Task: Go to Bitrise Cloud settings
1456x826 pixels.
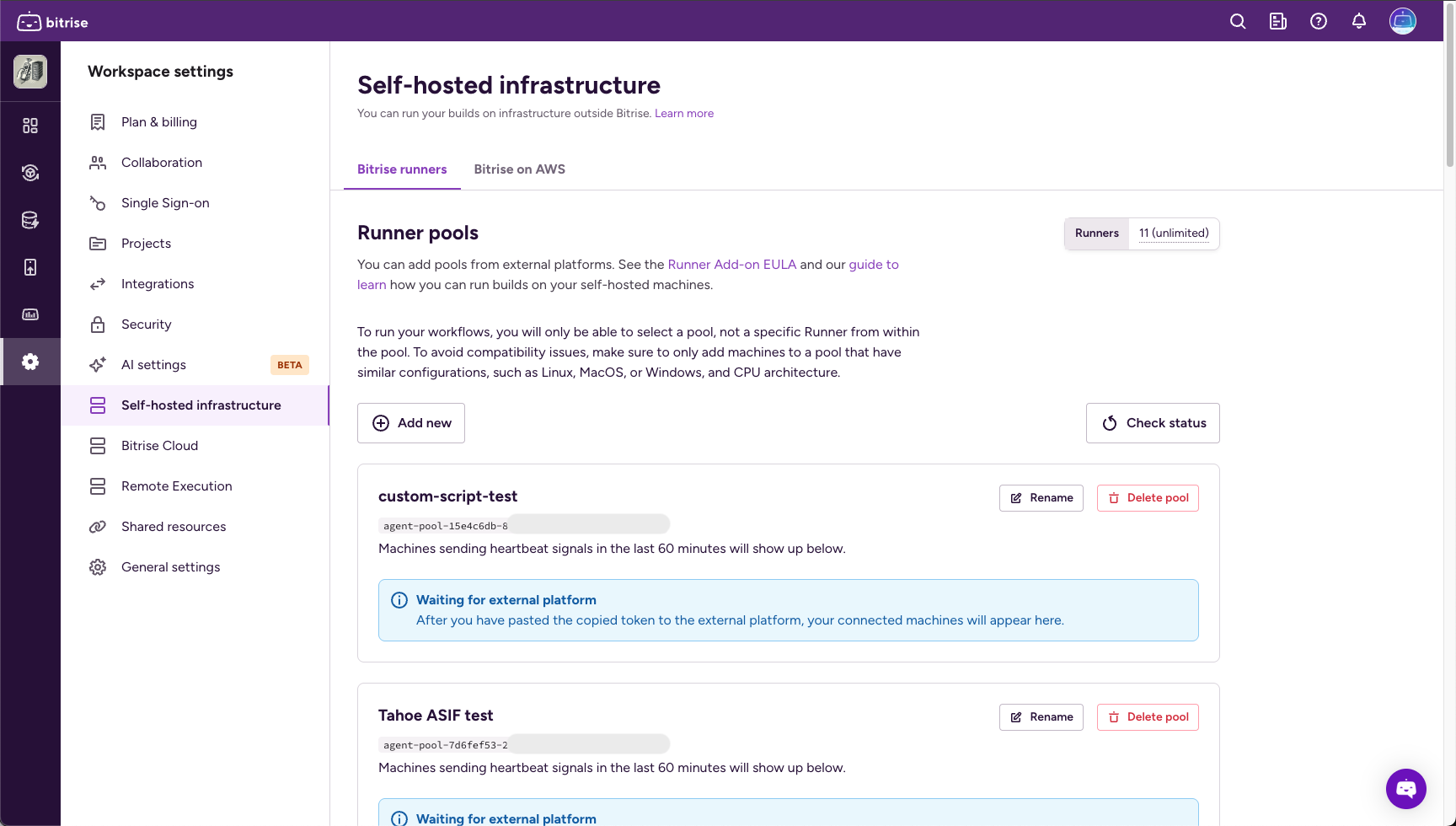Action: click(x=159, y=446)
